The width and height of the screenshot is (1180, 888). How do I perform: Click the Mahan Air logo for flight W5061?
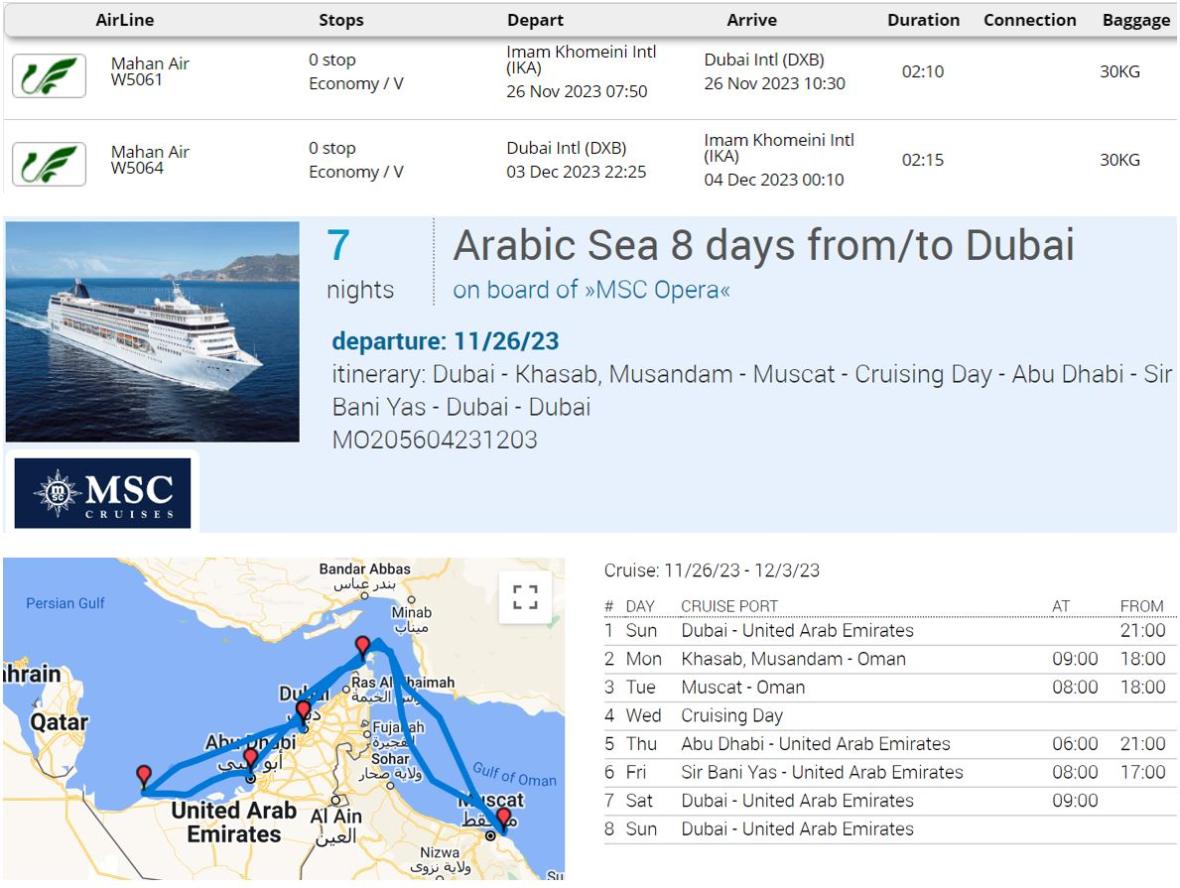(x=49, y=76)
